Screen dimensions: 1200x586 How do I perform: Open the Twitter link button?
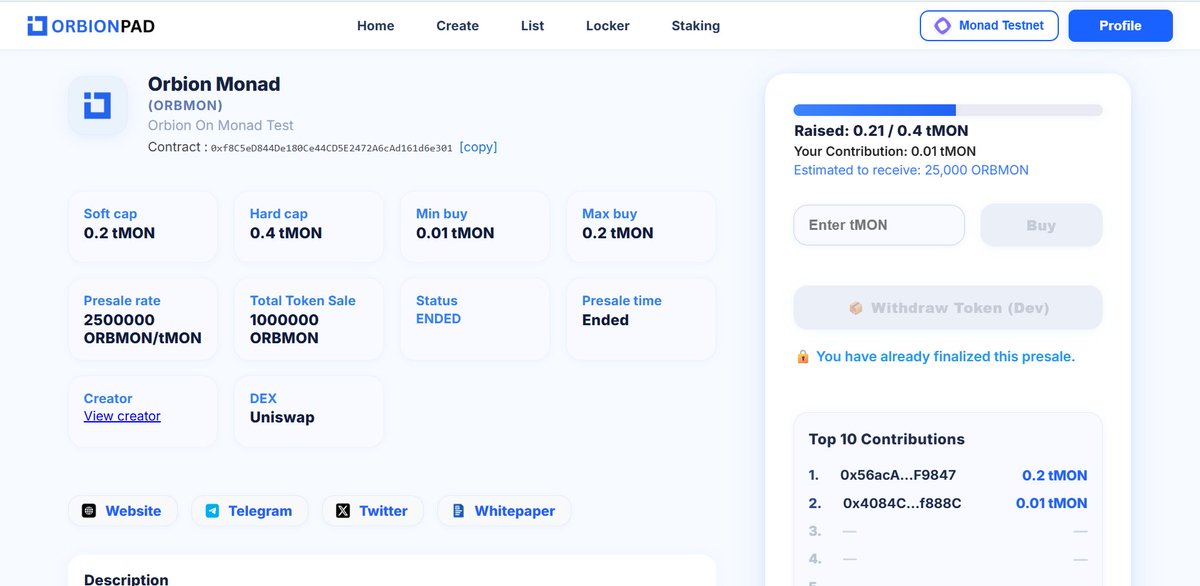(372, 511)
